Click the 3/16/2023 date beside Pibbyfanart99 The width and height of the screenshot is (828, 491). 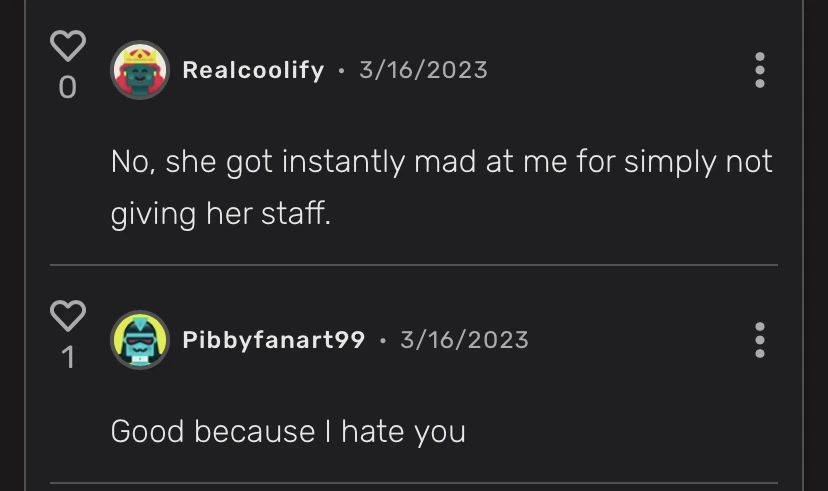coord(464,340)
